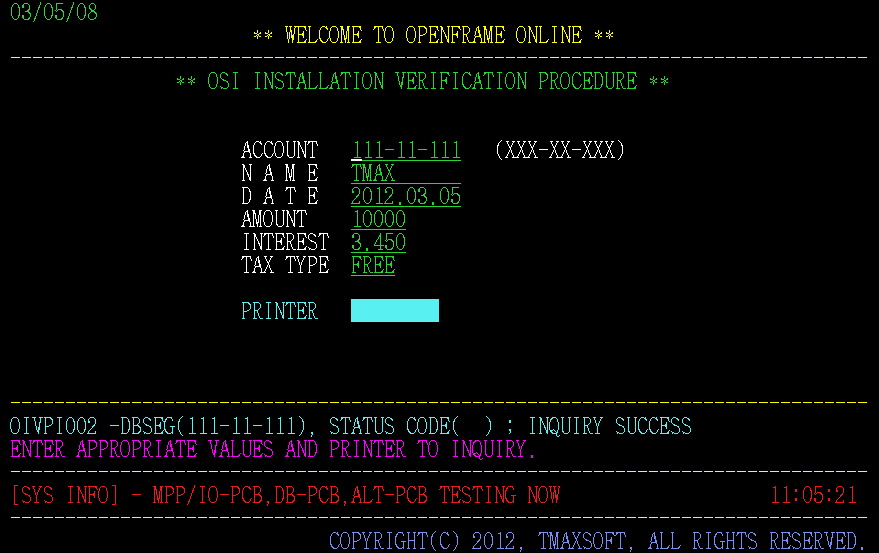Click the AMOUNT label text
Image resolution: width=879 pixels, height=553 pixels.
click(274, 220)
